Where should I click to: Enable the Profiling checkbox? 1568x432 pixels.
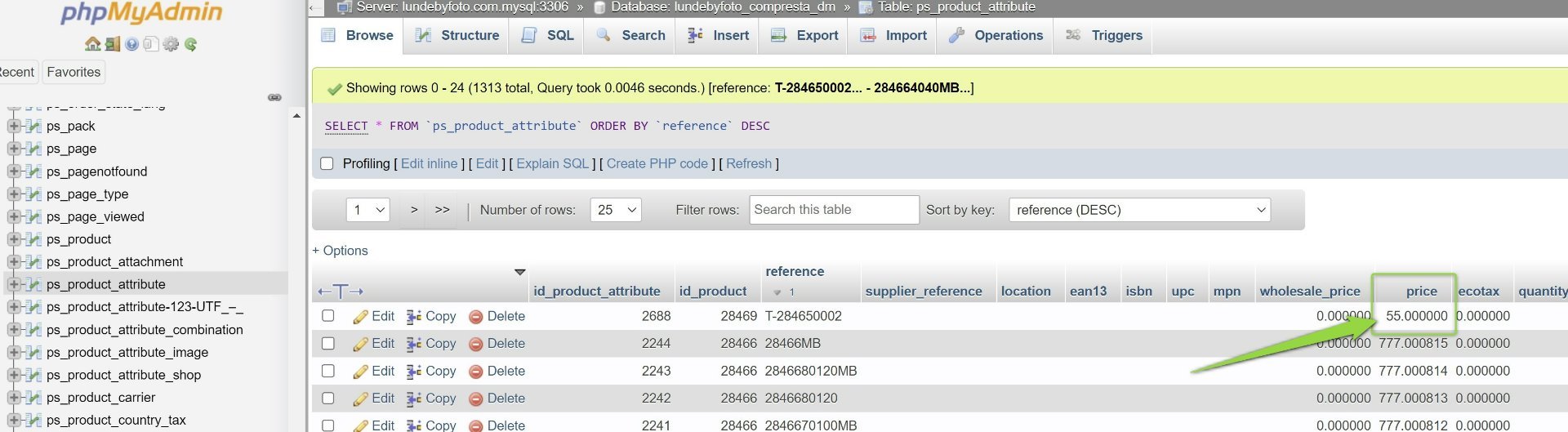327,163
